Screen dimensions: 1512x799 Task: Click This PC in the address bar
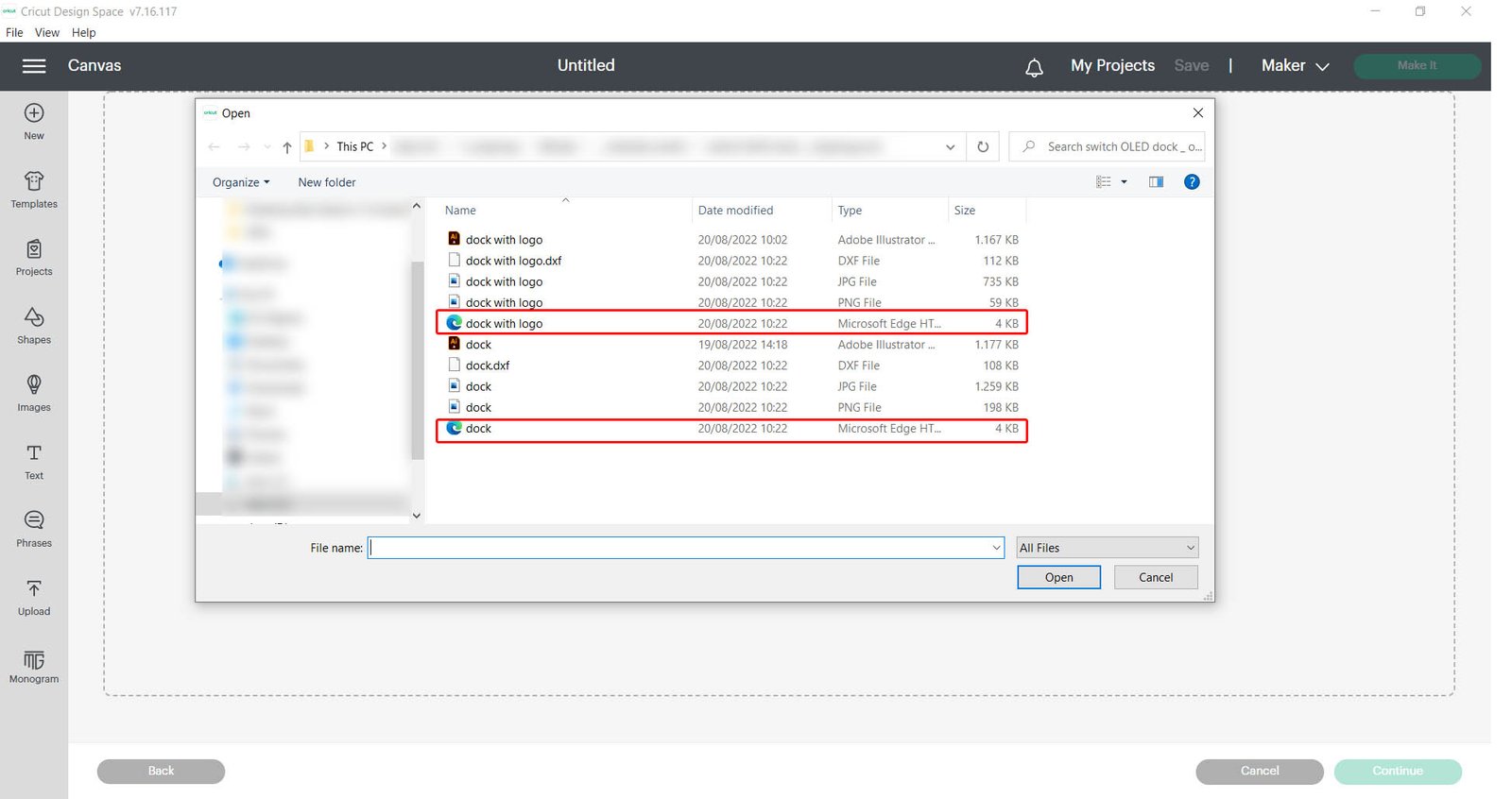point(355,146)
